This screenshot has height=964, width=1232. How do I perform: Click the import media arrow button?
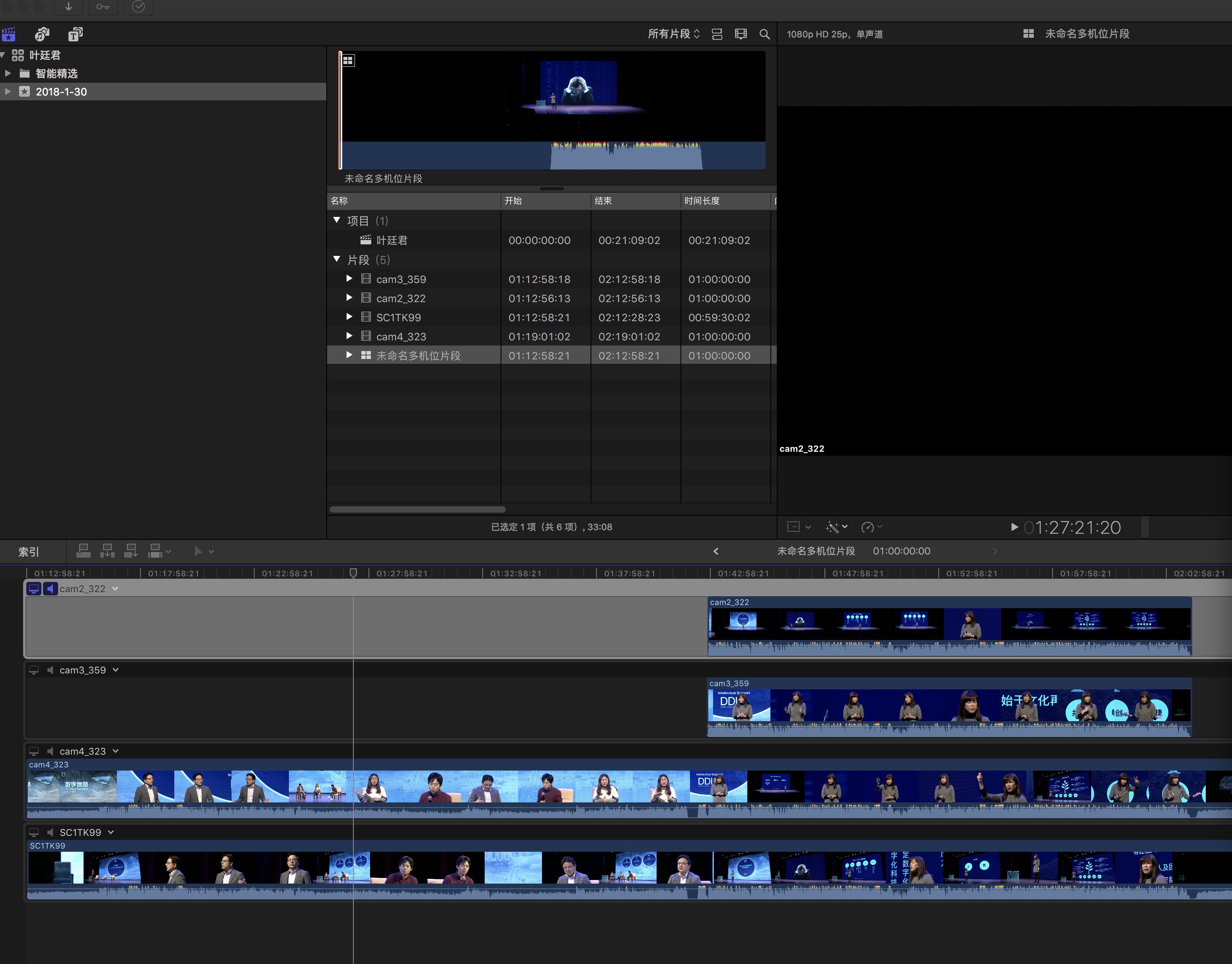(x=68, y=7)
